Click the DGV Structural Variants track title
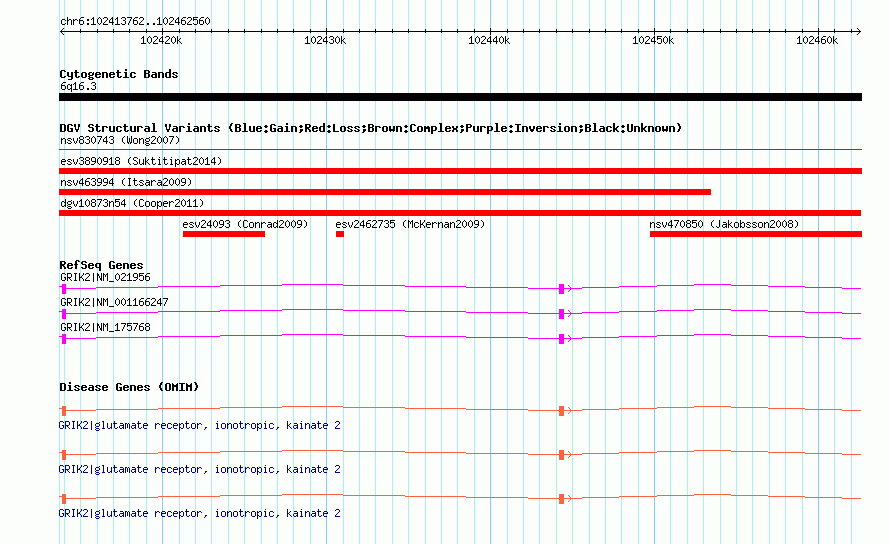 (x=371, y=128)
